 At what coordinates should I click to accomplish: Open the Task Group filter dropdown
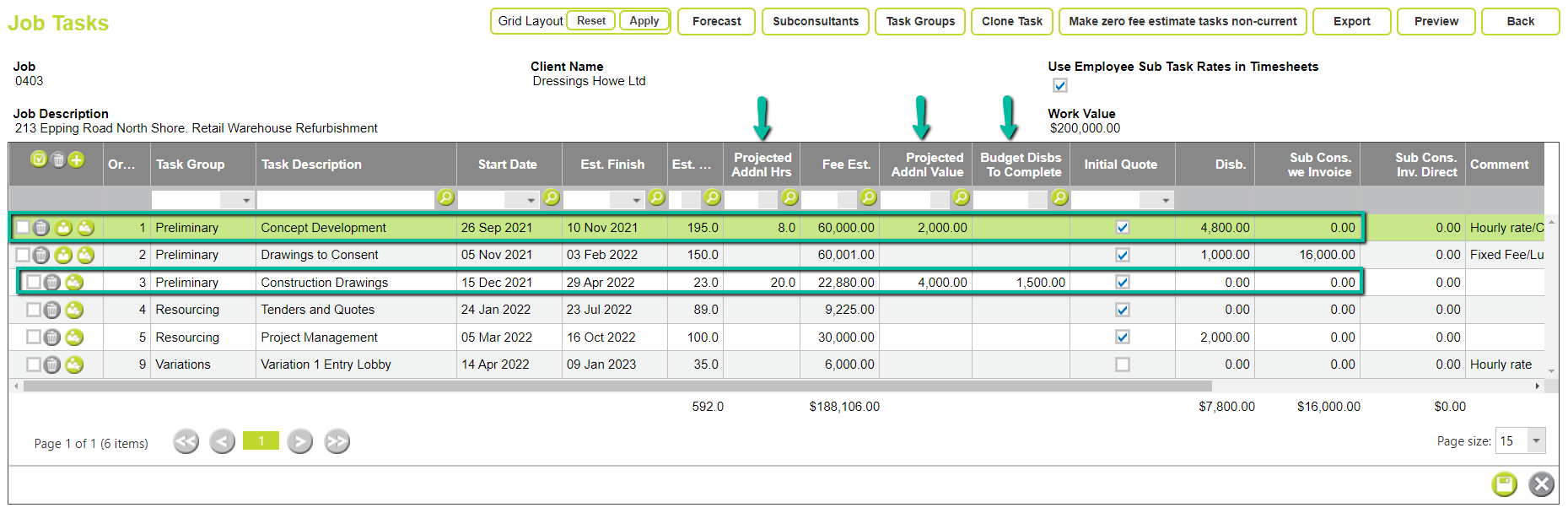245,200
